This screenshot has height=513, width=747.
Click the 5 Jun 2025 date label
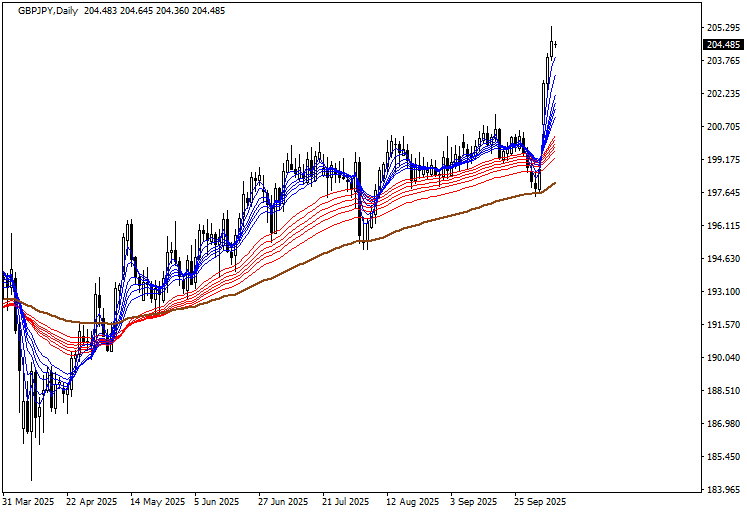pyautogui.click(x=217, y=501)
